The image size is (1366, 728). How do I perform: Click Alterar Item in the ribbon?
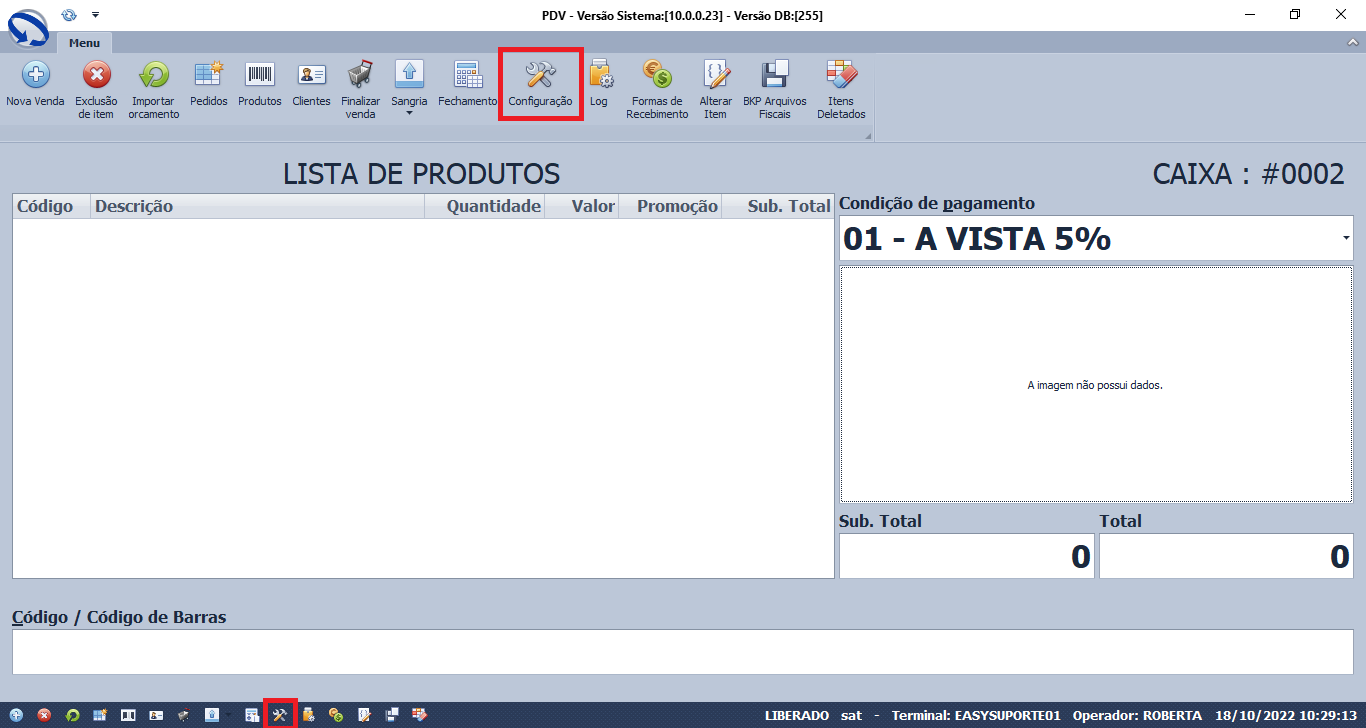coord(715,89)
